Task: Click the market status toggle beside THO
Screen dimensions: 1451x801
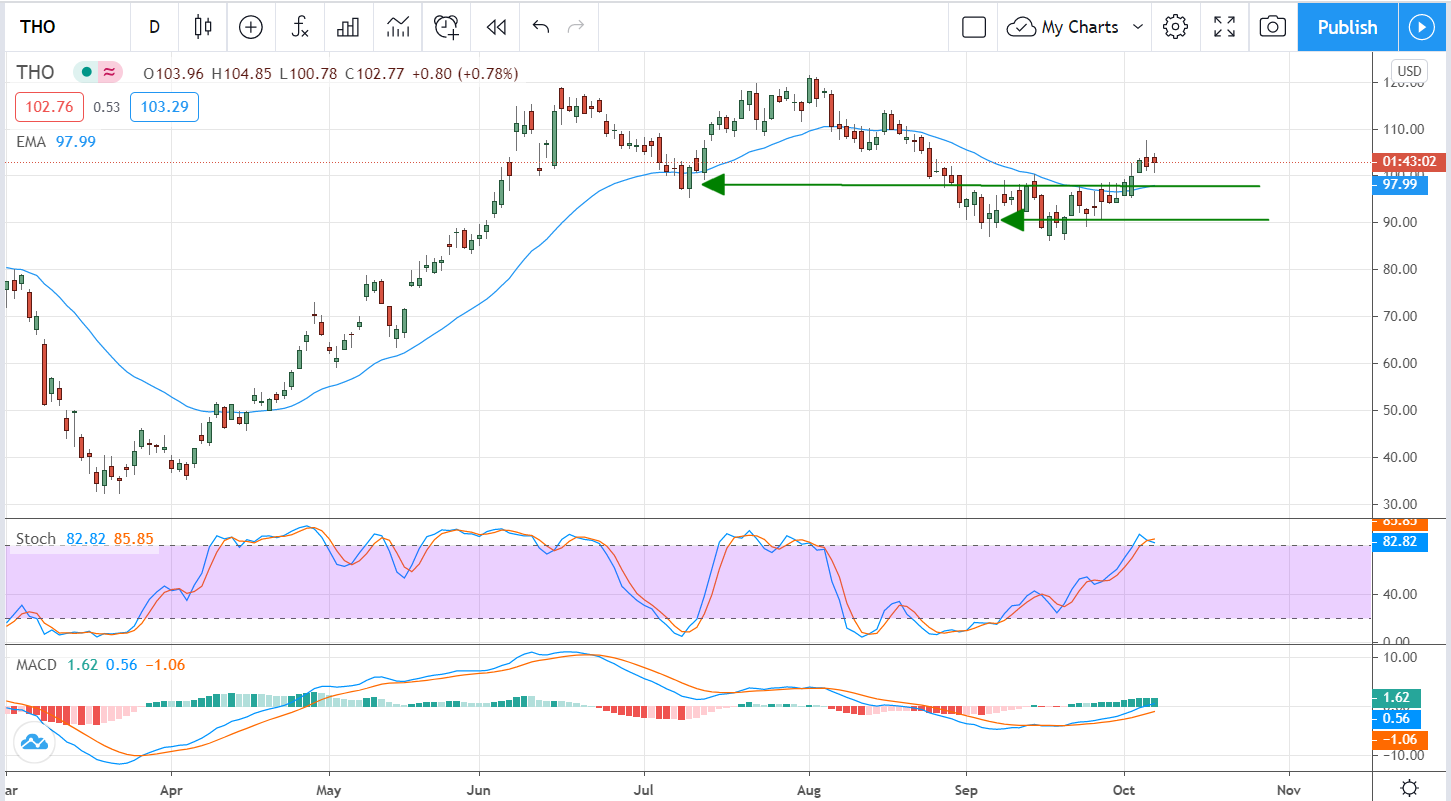Action: pyautogui.click(x=97, y=72)
